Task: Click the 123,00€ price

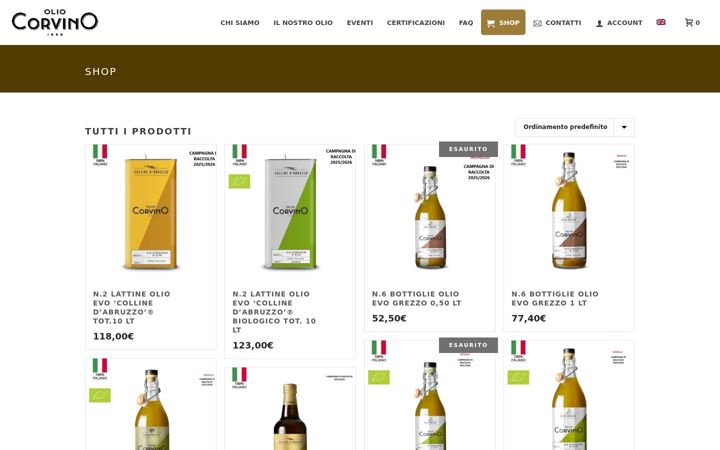Action: click(x=253, y=345)
